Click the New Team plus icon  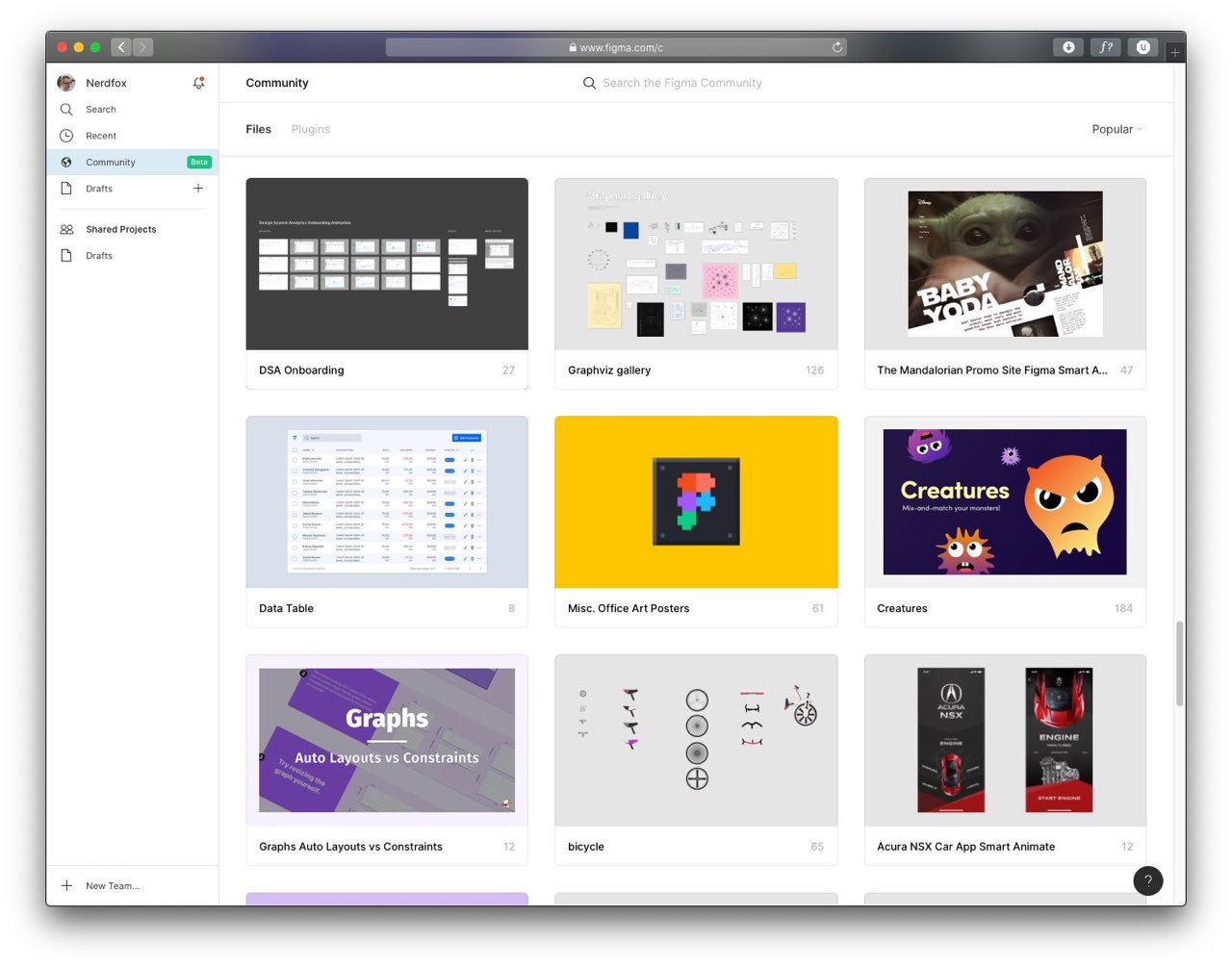[x=66, y=885]
